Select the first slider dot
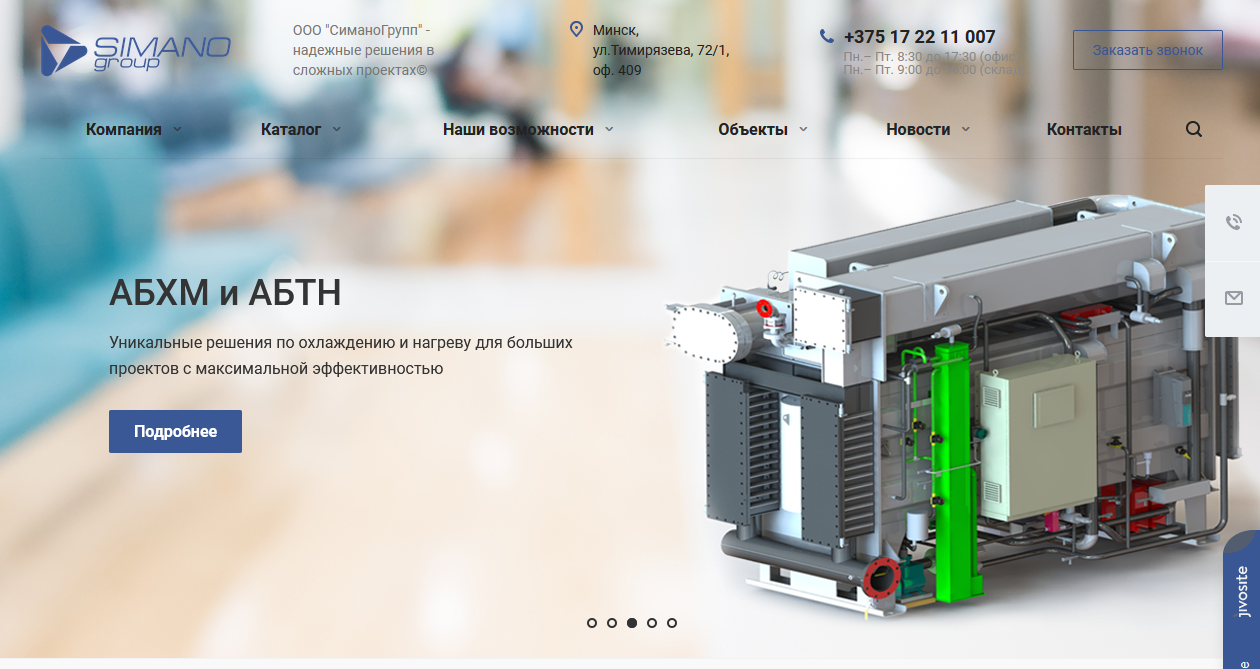 [592, 623]
